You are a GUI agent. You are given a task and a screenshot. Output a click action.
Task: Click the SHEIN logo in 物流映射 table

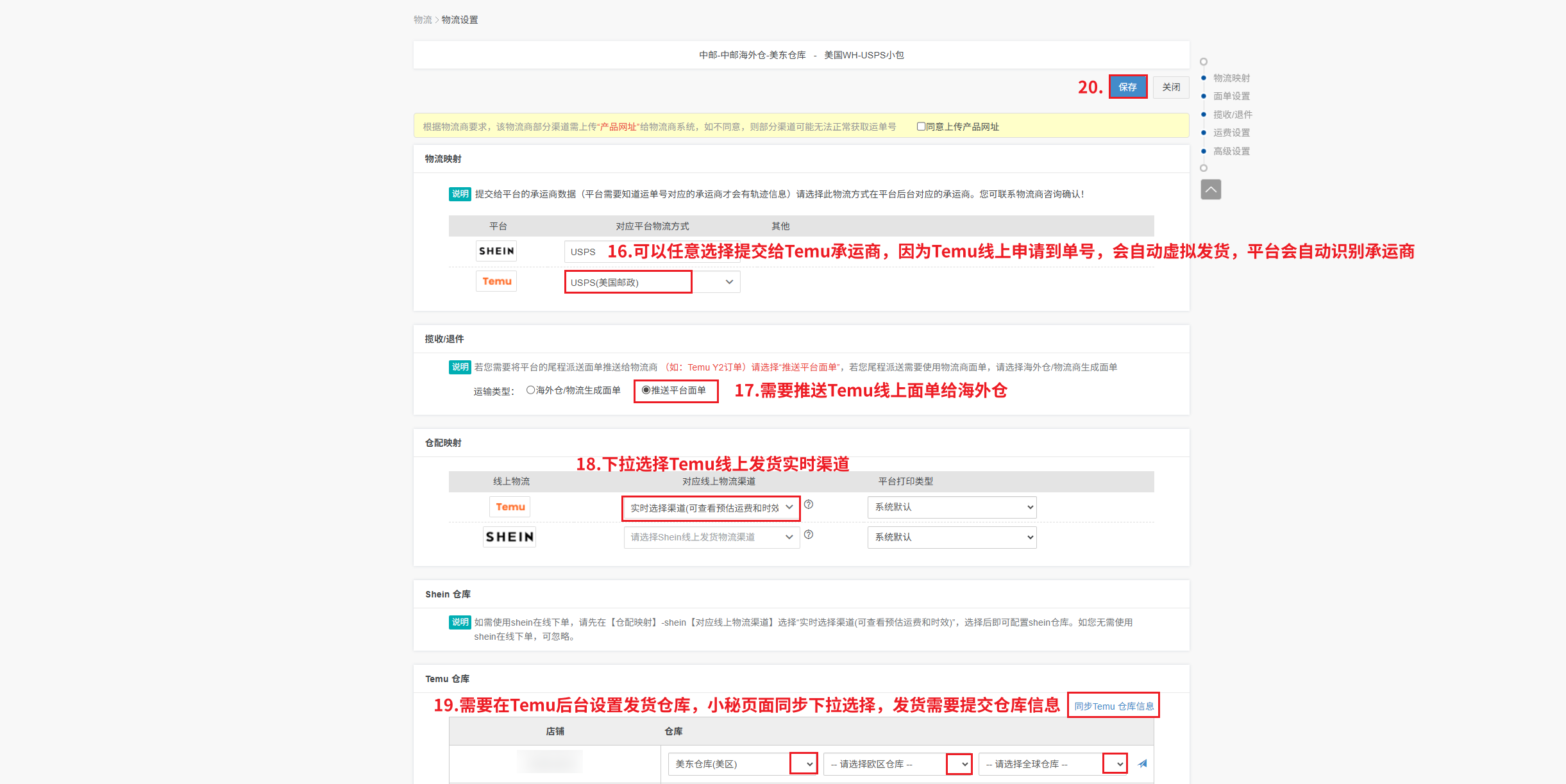pos(496,251)
